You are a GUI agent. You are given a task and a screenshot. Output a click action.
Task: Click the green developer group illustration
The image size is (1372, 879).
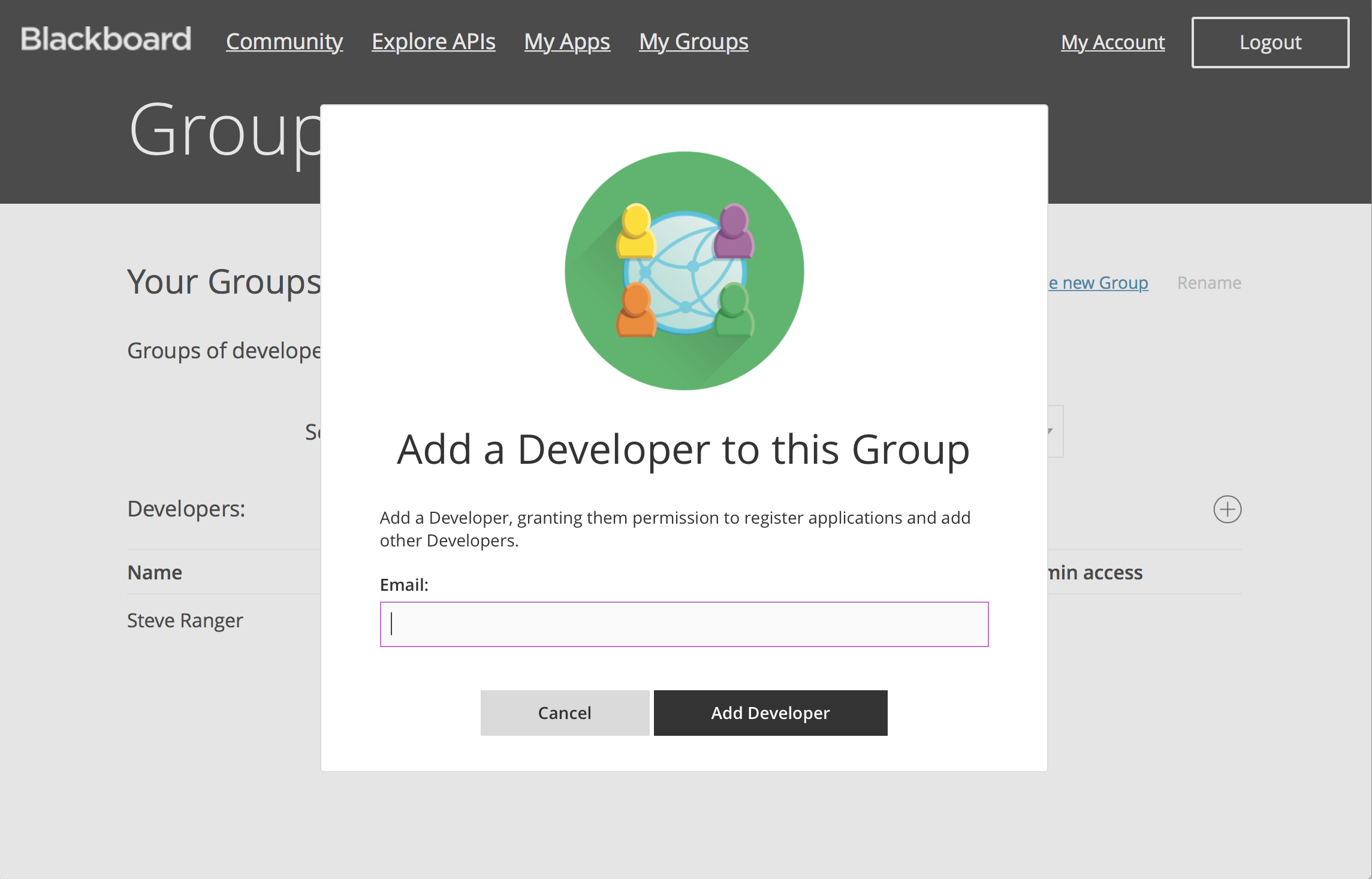(684, 271)
